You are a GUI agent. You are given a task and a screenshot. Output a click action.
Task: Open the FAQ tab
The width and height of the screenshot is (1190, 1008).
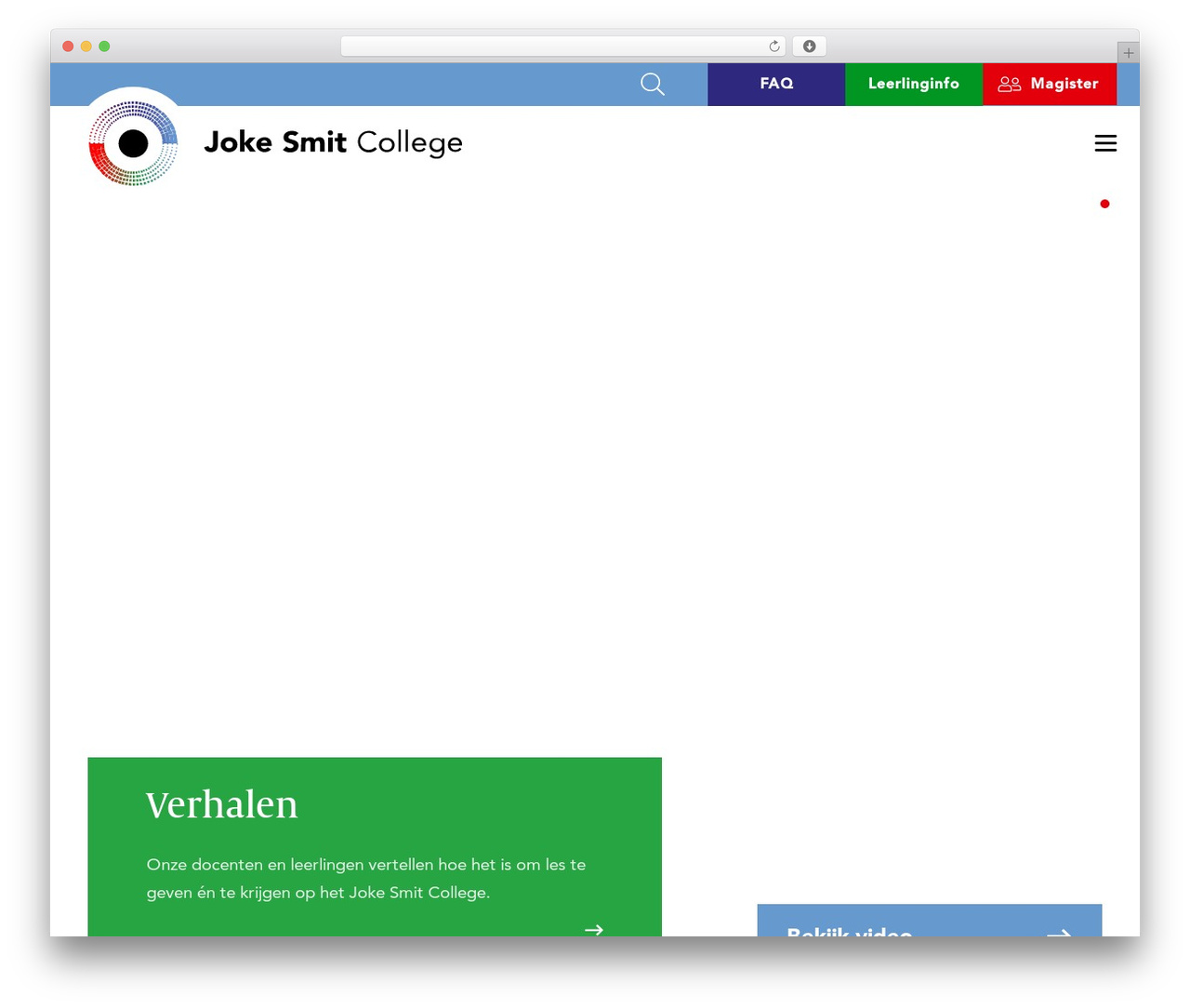coord(776,85)
